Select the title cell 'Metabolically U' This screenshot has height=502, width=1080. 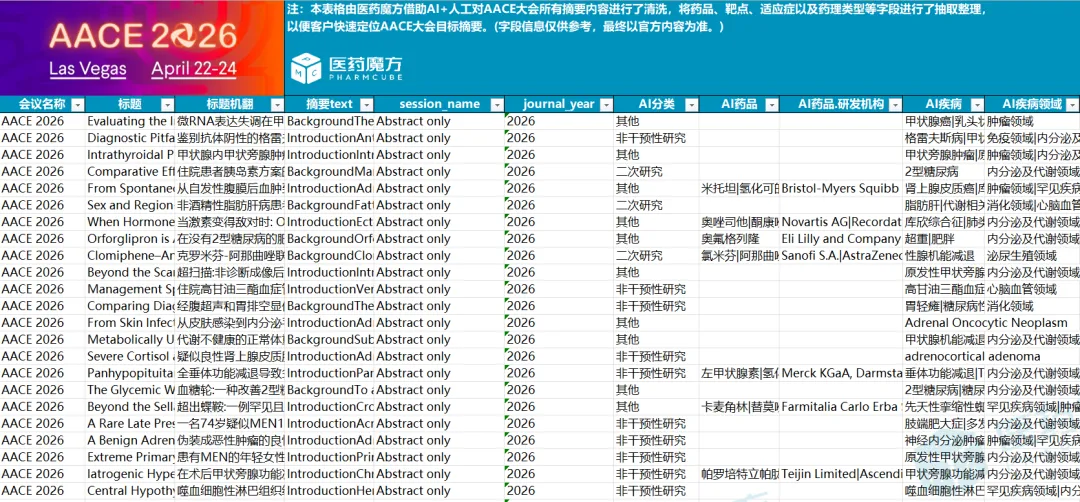point(131,339)
